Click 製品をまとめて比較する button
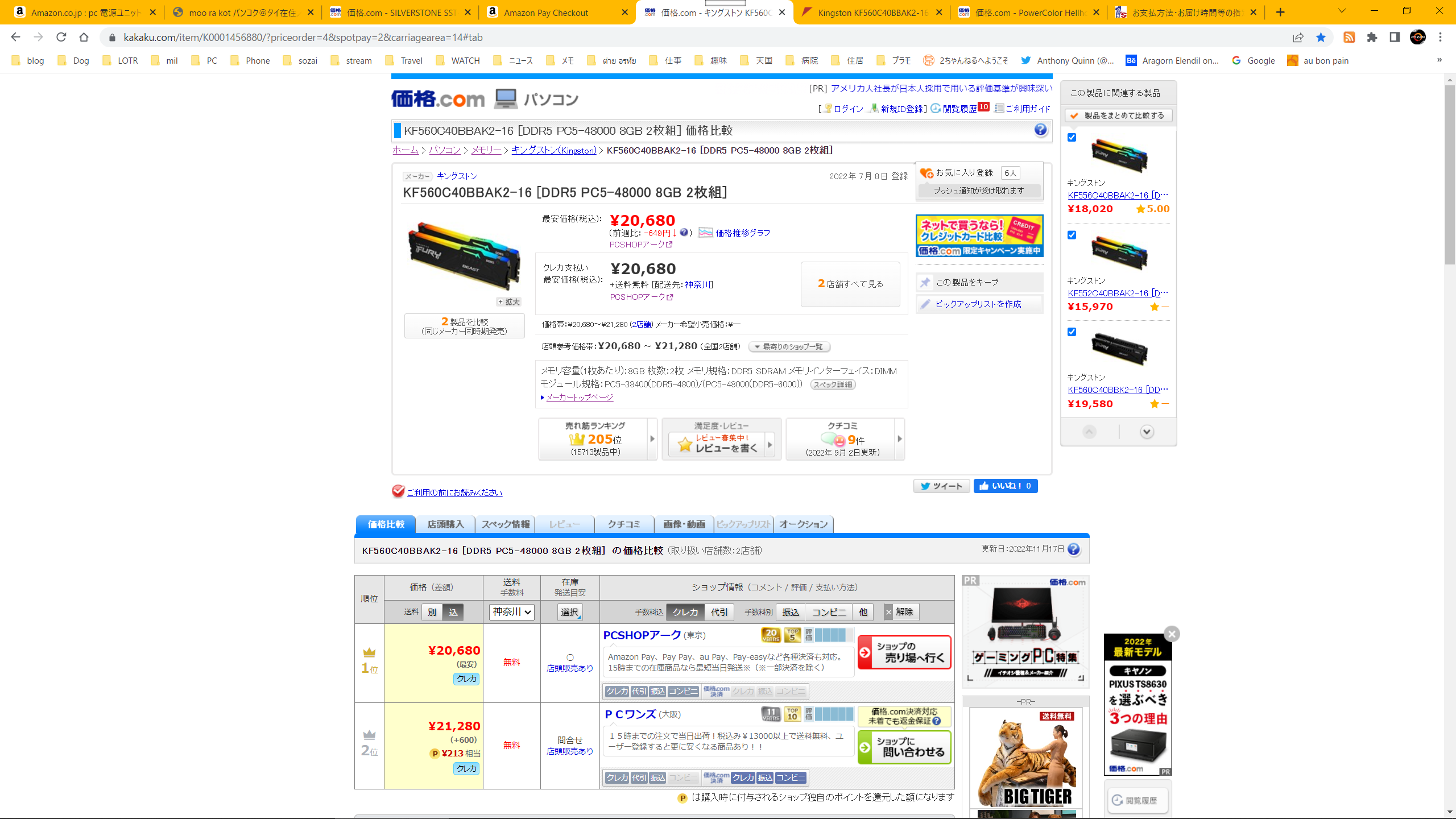This screenshot has height=819, width=1456. [1118, 115]
